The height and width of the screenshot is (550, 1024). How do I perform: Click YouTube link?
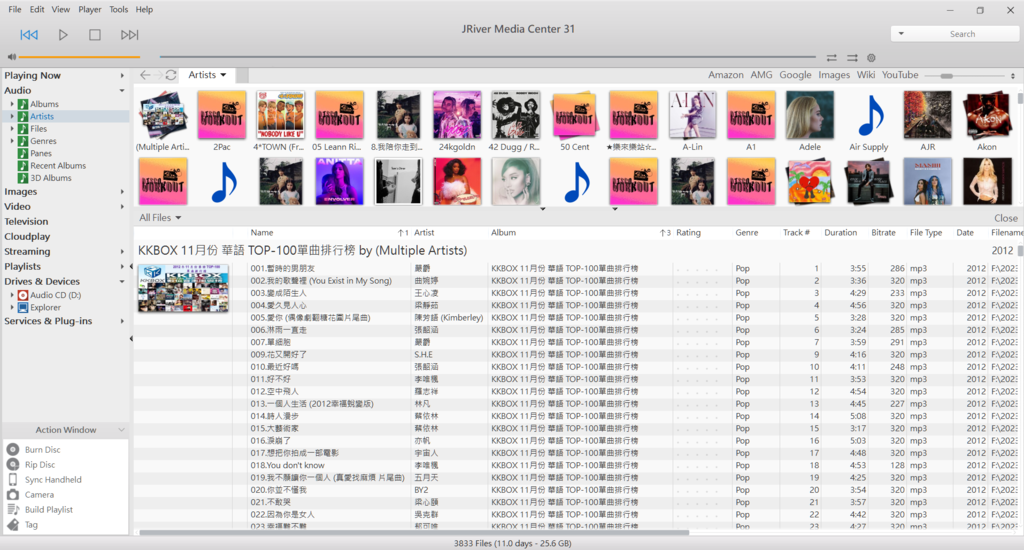click(900, 75)
